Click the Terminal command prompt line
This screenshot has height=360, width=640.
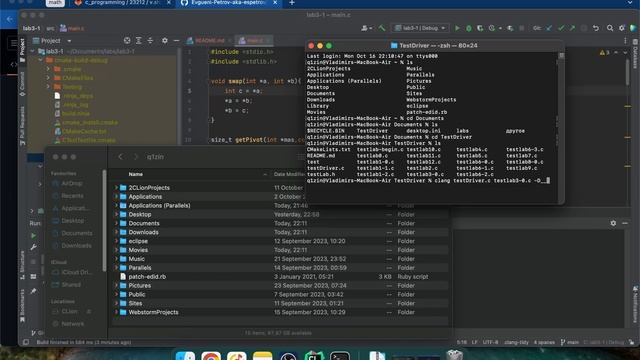tap(429, 180)
